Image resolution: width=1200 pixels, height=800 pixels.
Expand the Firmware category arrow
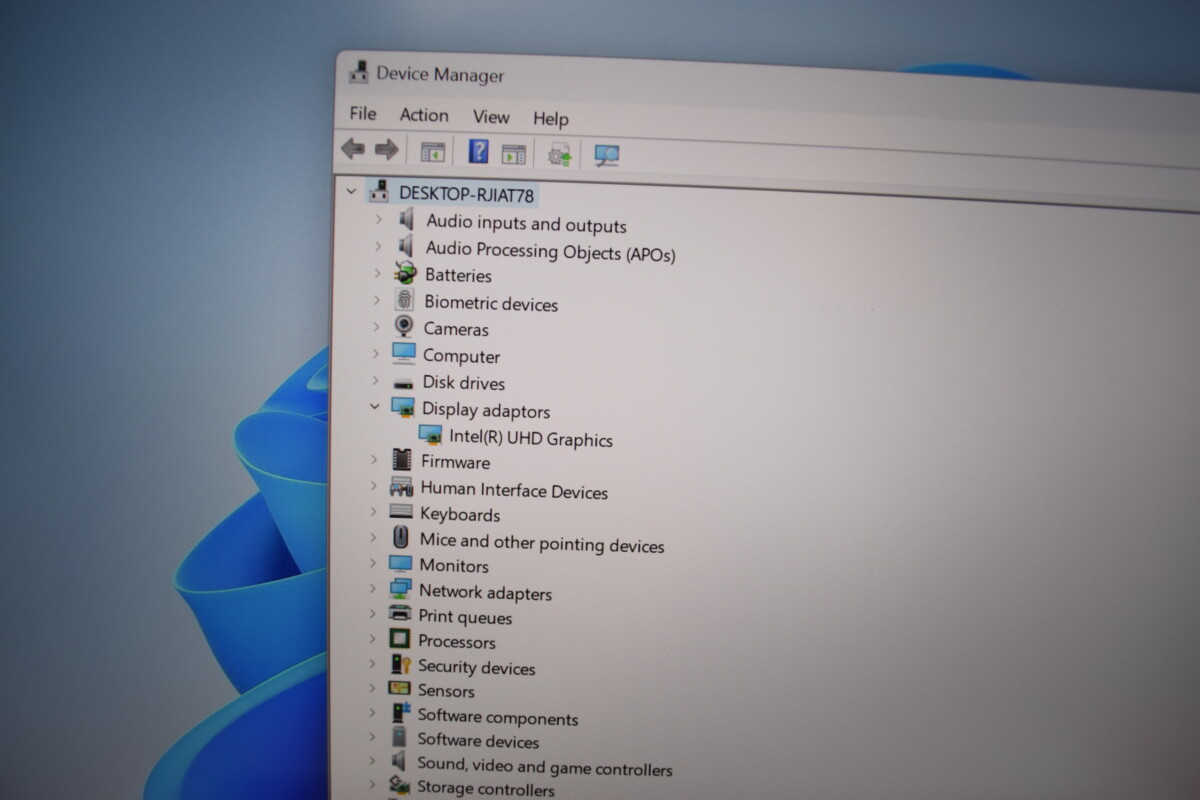pyautogui.click(x=374, y=459)
